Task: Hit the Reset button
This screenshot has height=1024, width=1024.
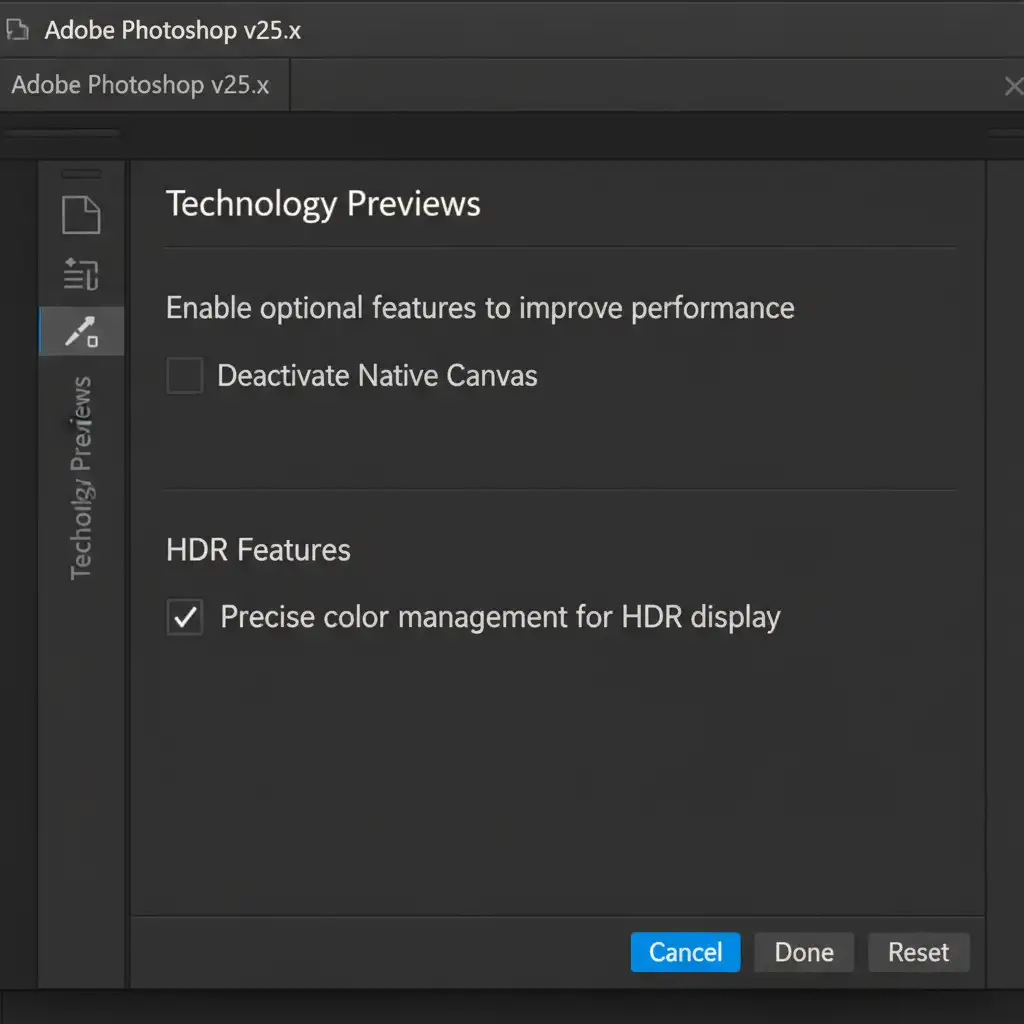Action: (x=918, y=952)
